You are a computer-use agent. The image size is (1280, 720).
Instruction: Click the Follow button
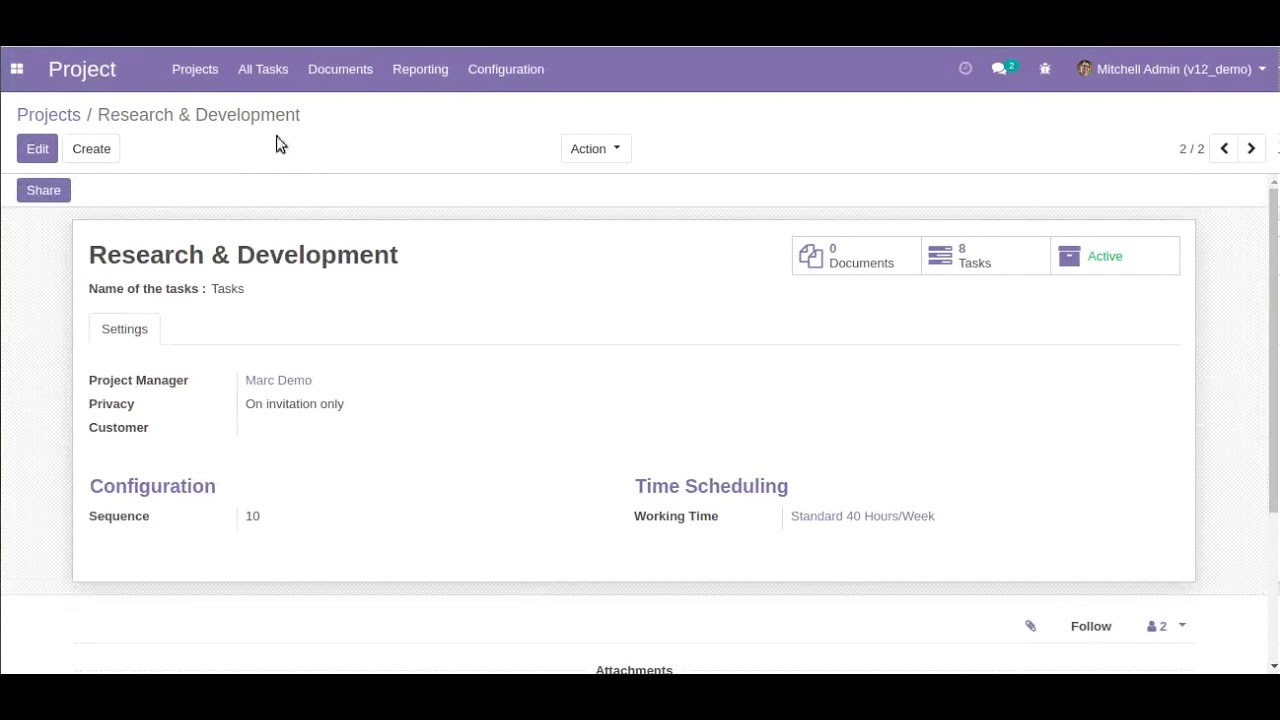(x=1091, y=626)
